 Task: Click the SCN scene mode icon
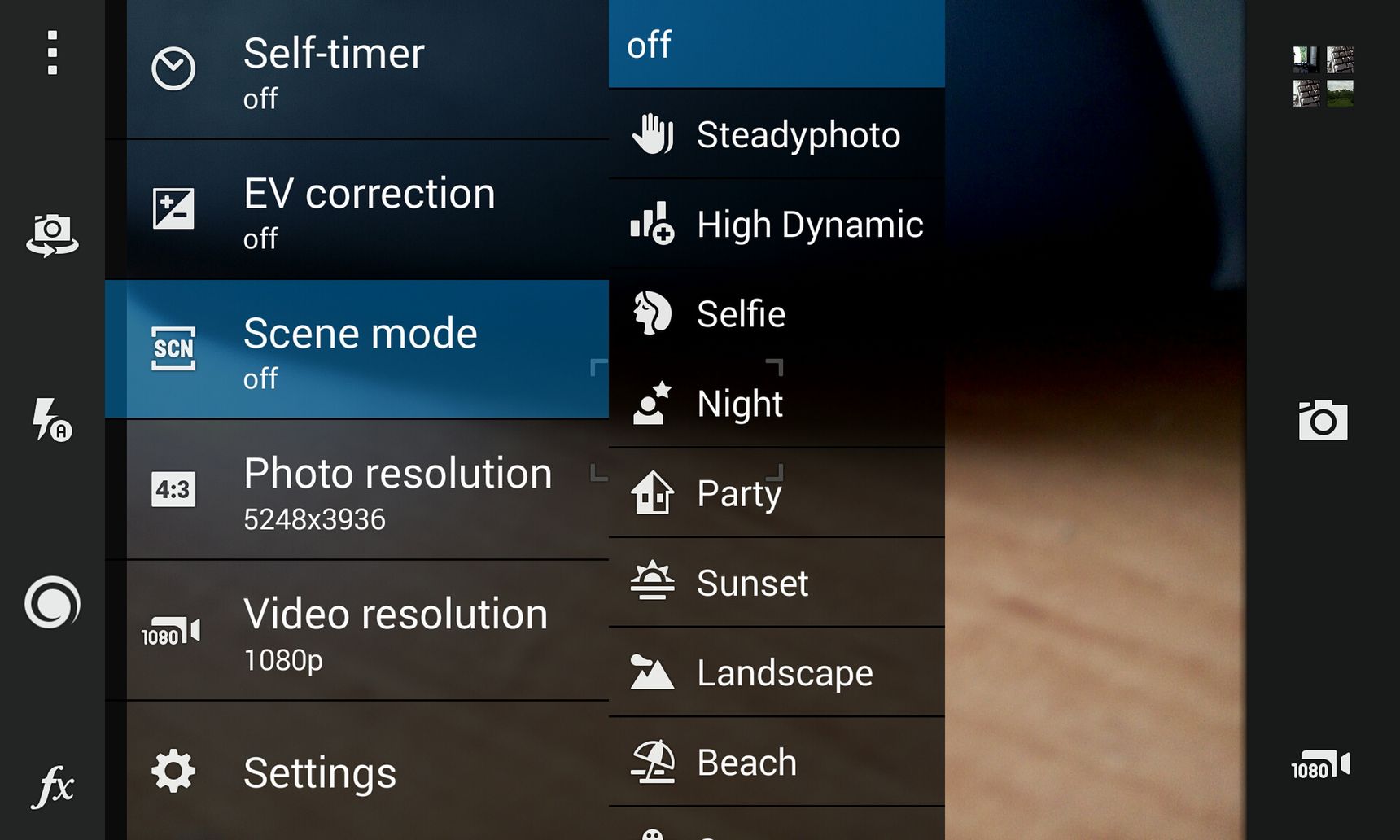[173, 348]
